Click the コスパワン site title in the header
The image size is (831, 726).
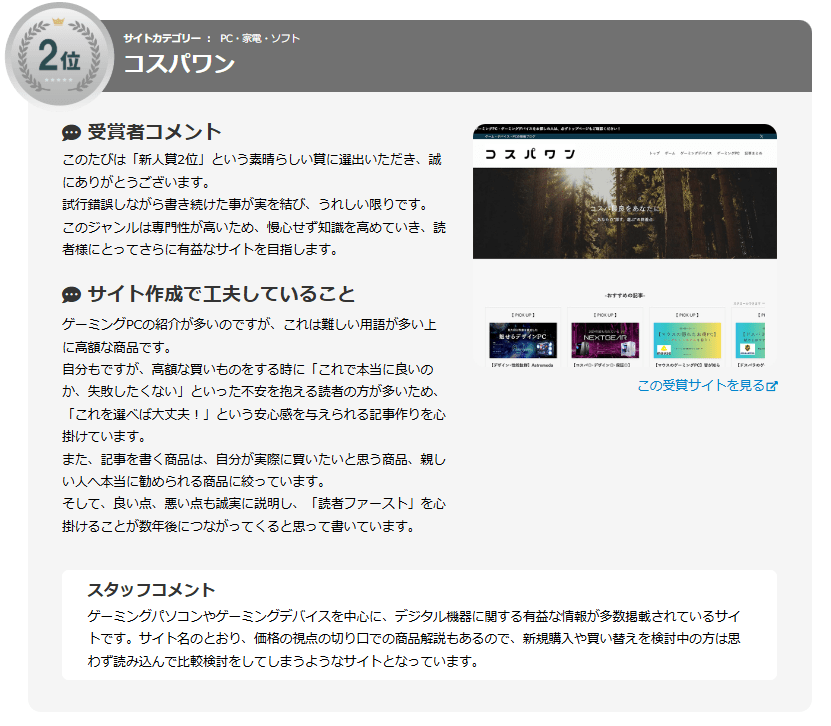(x=179, y=64)
